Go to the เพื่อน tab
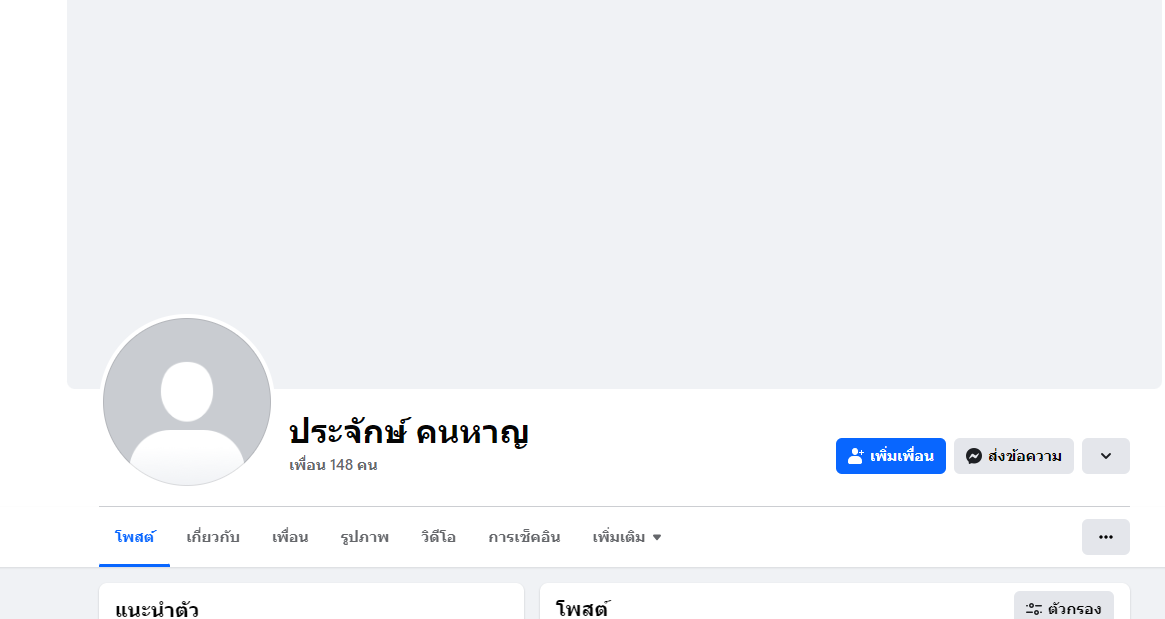The height and width of the screenshot is (619, 1165). 290,537
